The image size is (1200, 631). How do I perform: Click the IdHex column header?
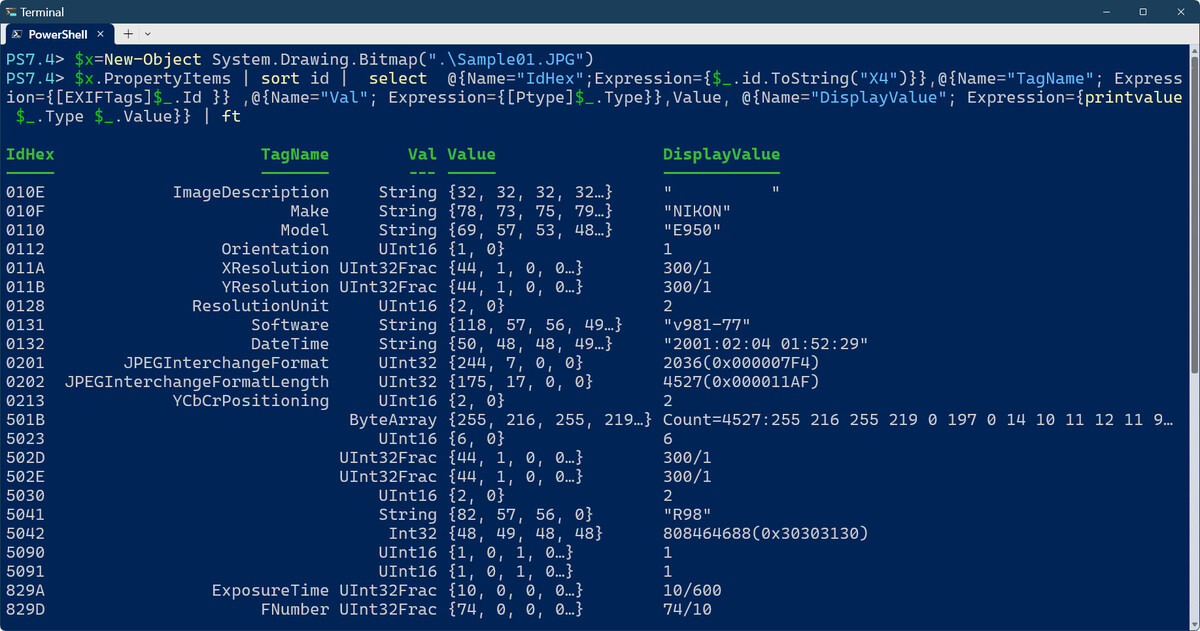tap(30, 154)
